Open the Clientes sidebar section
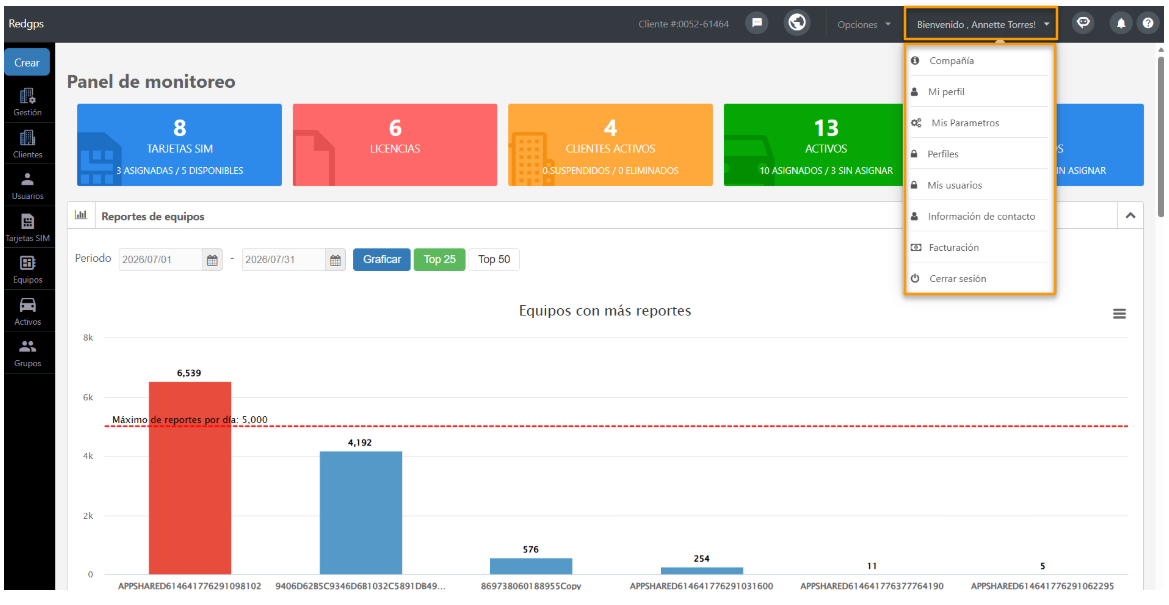The image size is (1169, 605). (28, 145)
